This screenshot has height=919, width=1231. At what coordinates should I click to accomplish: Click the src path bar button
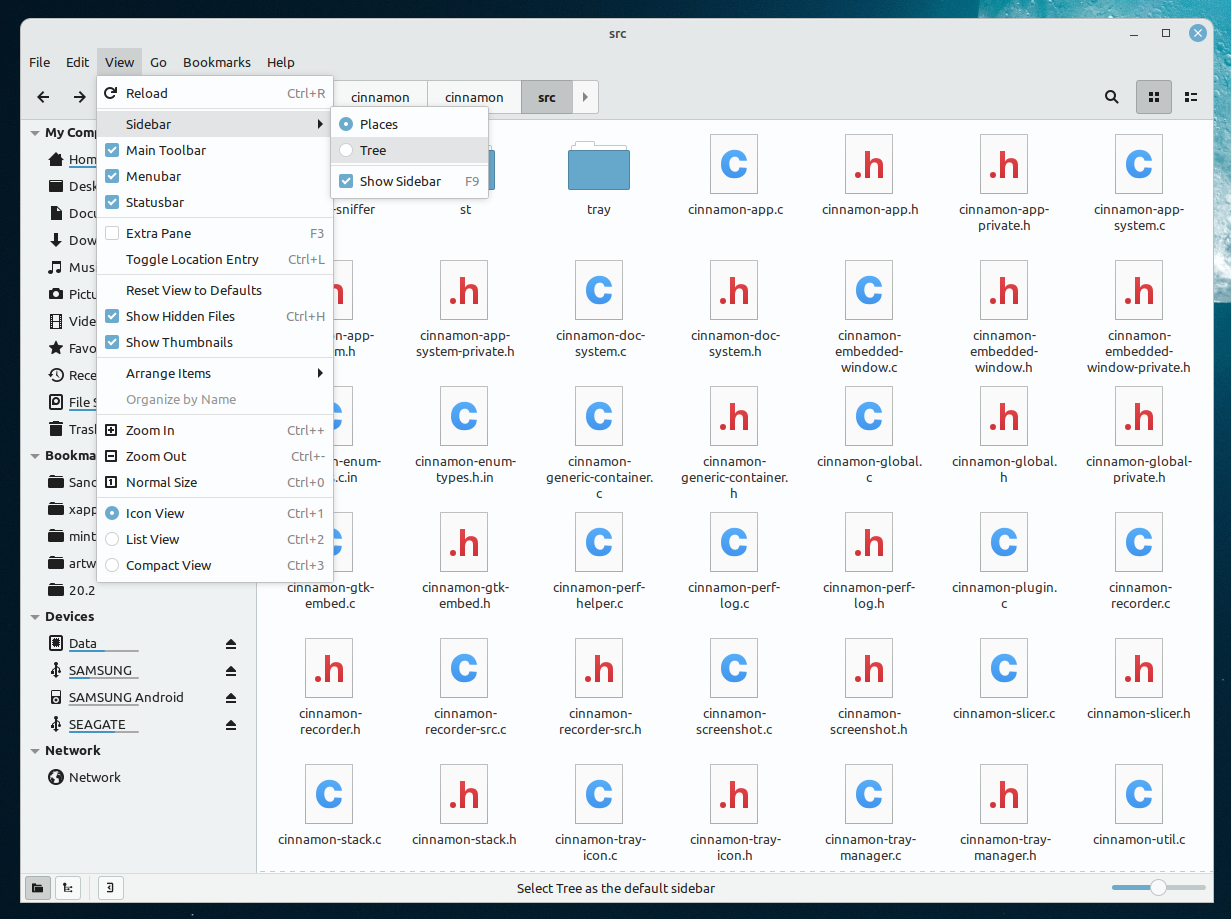tap(546, 97)
